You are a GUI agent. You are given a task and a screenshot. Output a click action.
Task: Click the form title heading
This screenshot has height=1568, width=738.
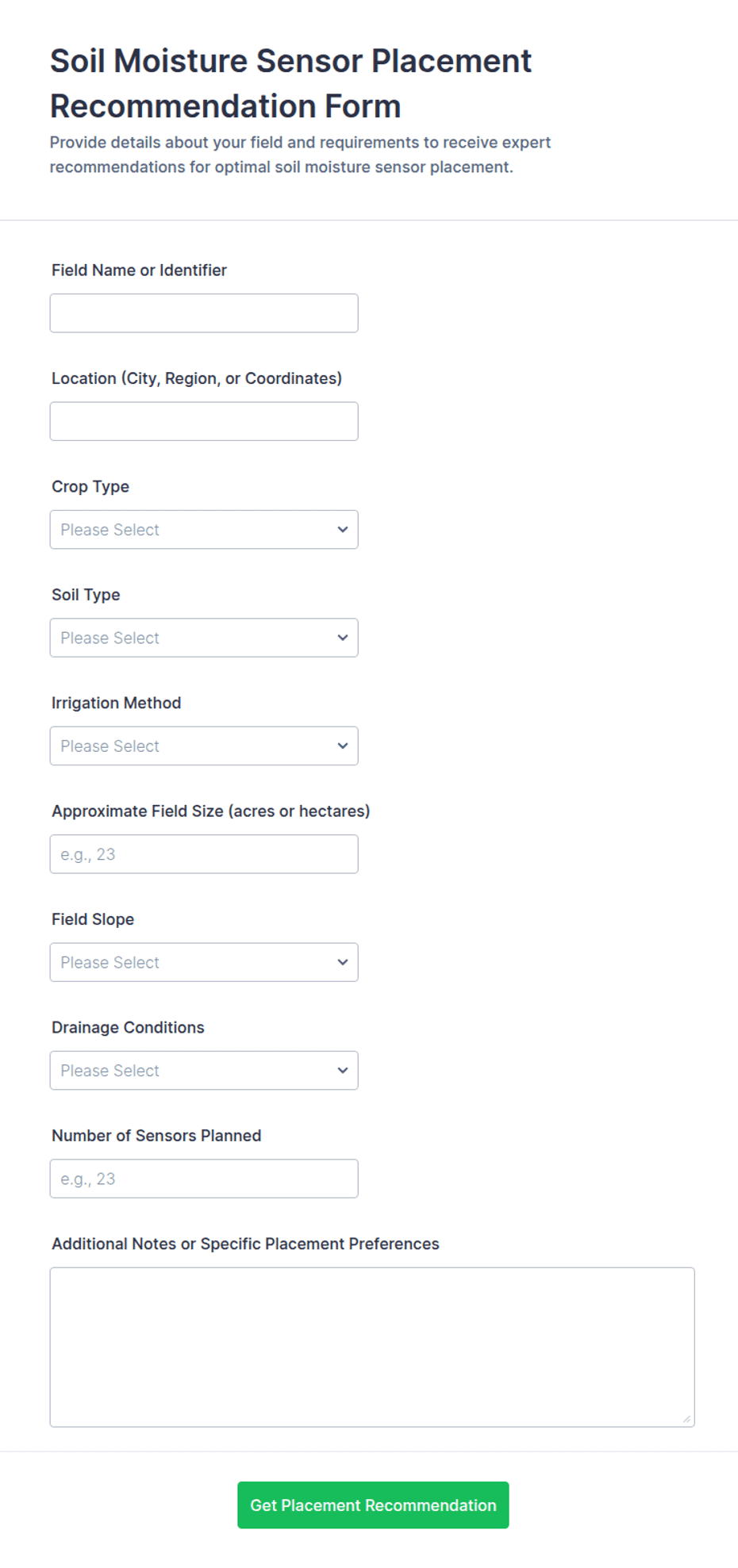point(290,83)
